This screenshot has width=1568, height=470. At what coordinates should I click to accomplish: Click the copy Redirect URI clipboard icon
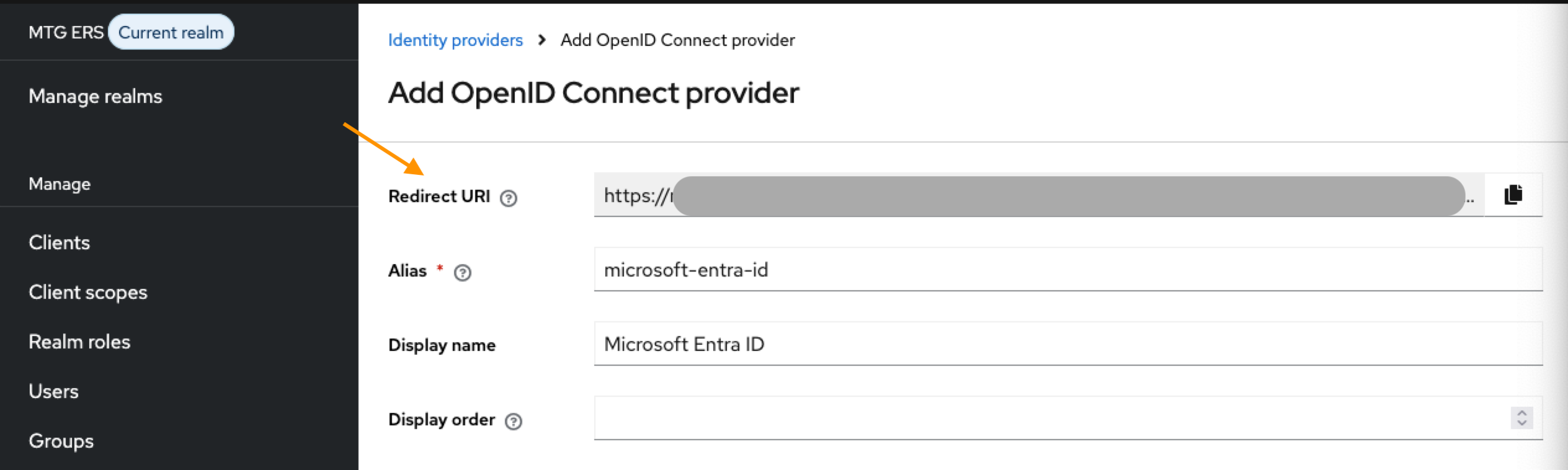tap(1513, 195)
